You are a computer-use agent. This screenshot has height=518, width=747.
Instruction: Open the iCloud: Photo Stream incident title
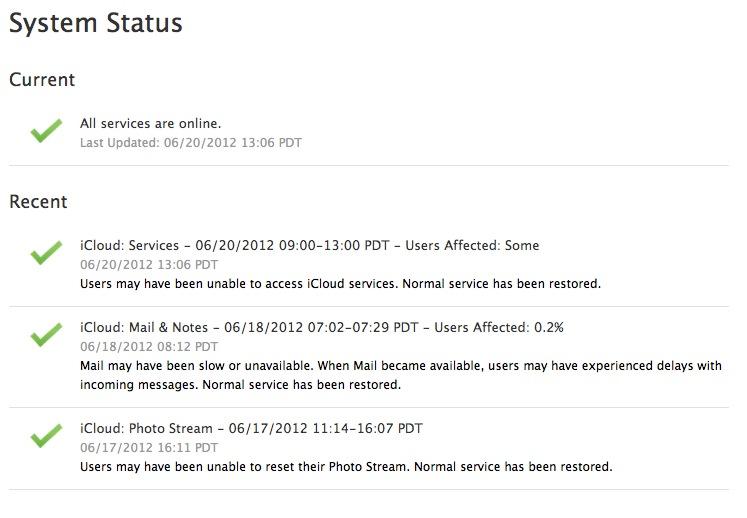click(251, 428)
